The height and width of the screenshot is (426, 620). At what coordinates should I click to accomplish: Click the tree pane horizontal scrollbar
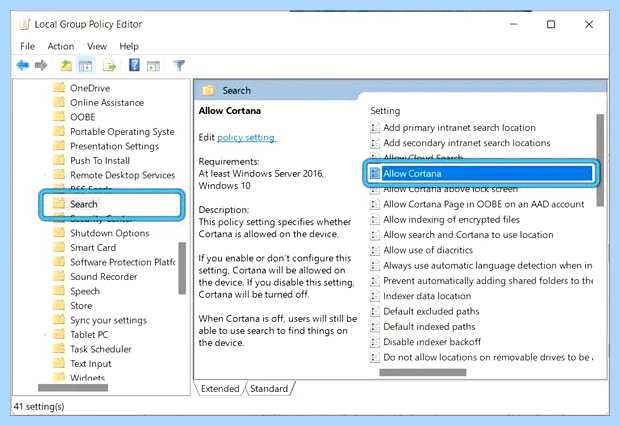point(73,388)
